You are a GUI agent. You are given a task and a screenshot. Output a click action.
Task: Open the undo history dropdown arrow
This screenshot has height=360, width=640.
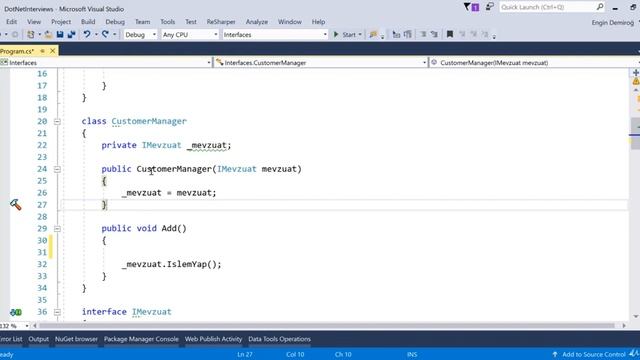(x=96, y=35)
